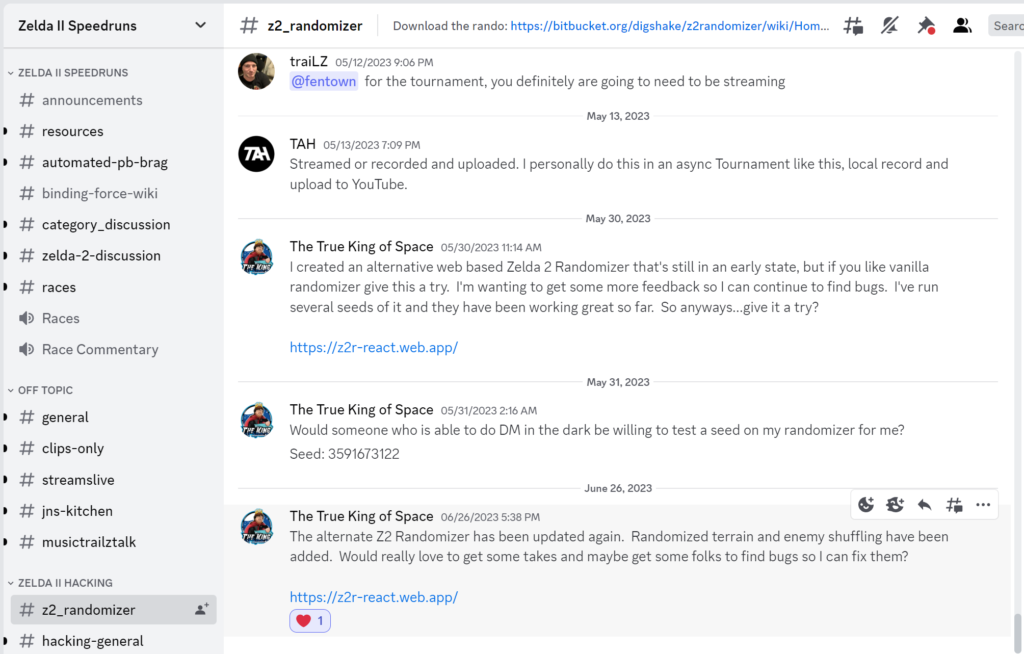1024x654 pixels.
Task: Open the z2r-react.web.app link from May 30
Action: coord(373,348)
